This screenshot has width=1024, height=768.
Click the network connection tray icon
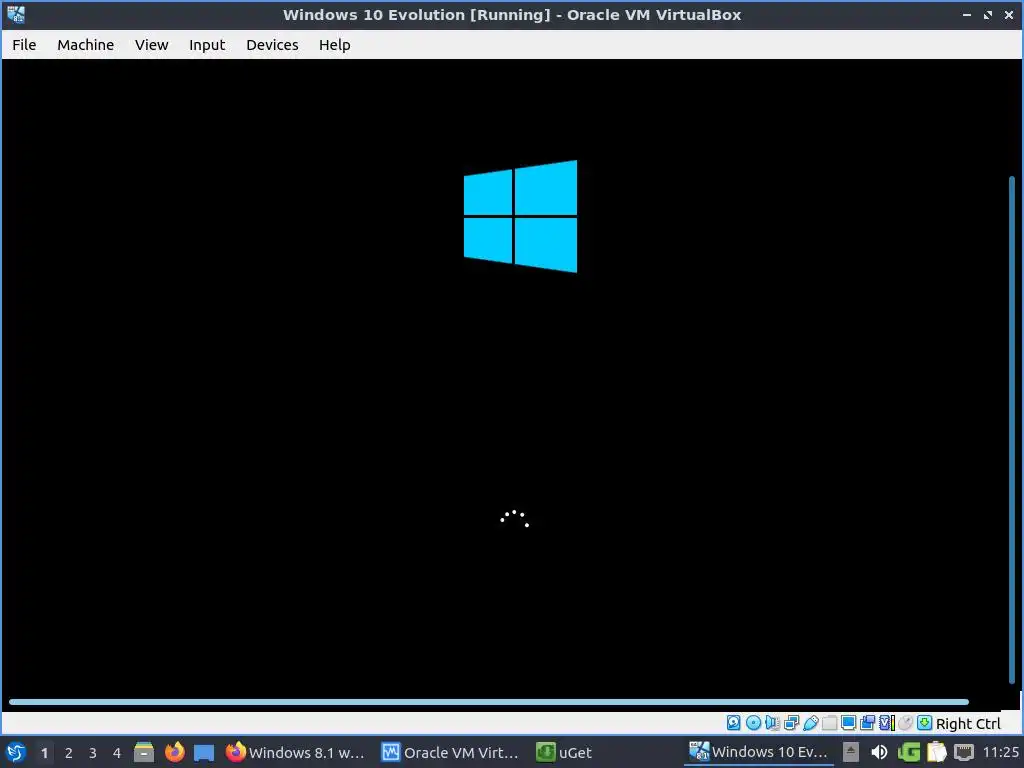click(x=964, y=752)
